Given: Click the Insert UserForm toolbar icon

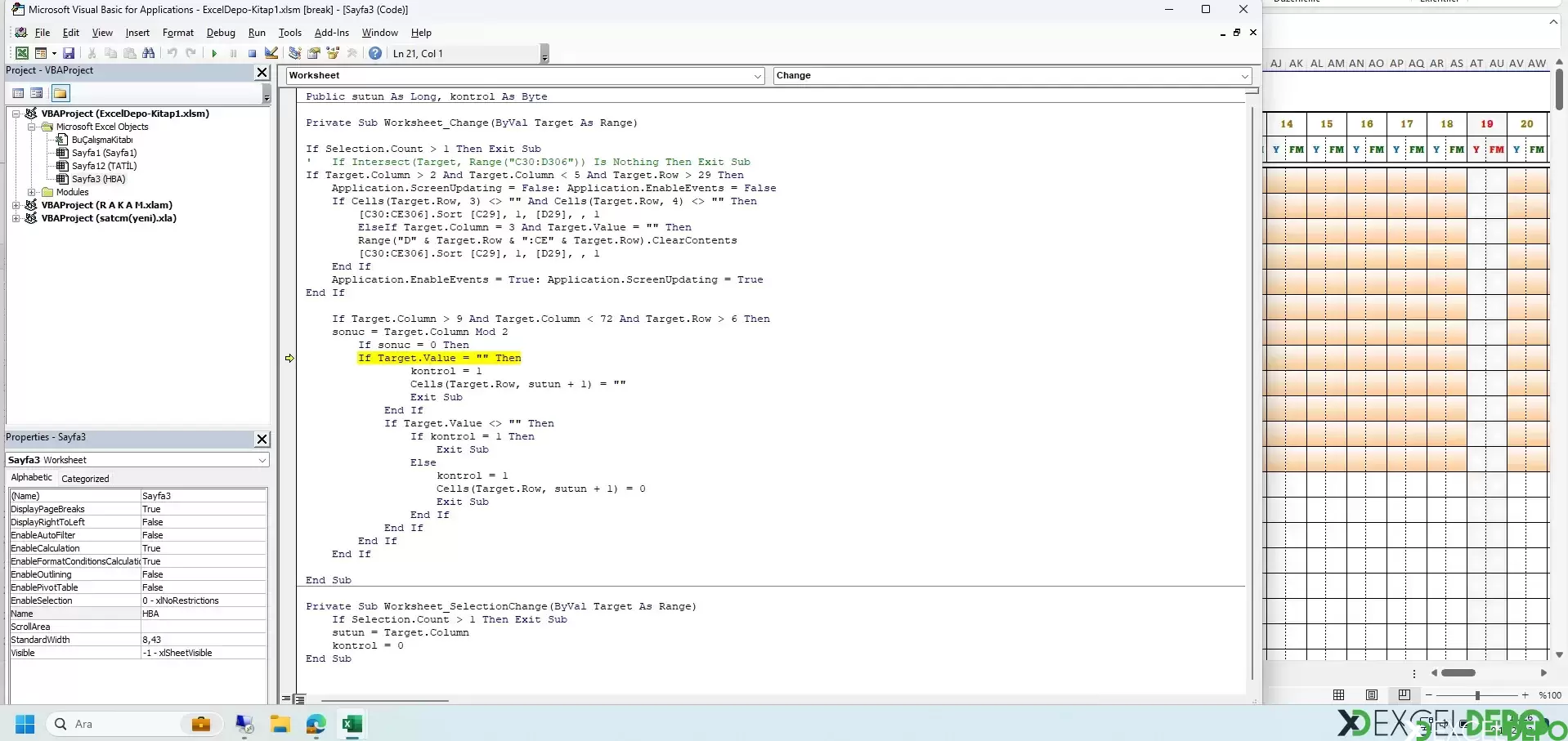Looking at the screenshot, I should (x=40, y=53).
